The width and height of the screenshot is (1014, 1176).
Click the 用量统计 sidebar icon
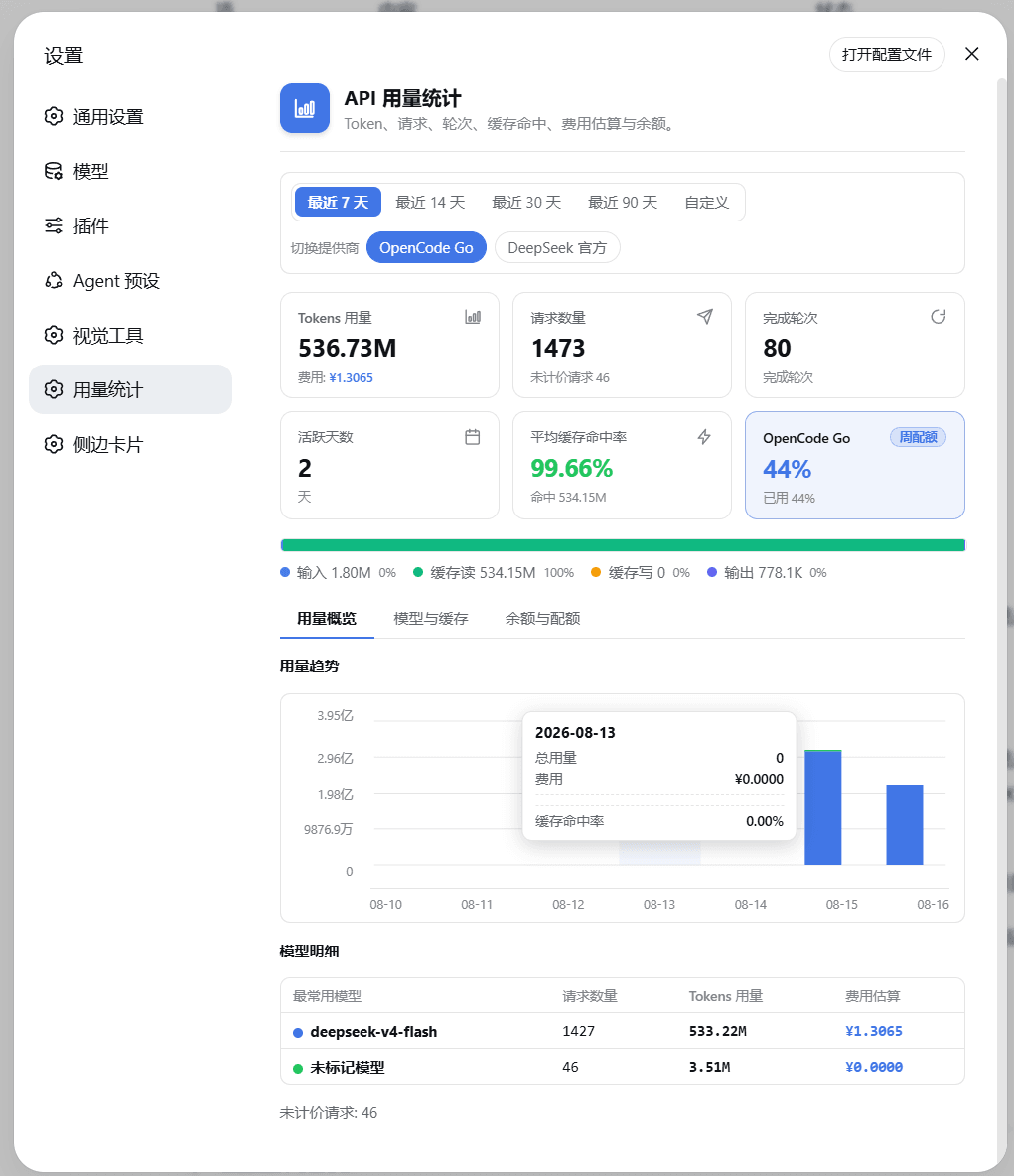[x=54, y=389]
